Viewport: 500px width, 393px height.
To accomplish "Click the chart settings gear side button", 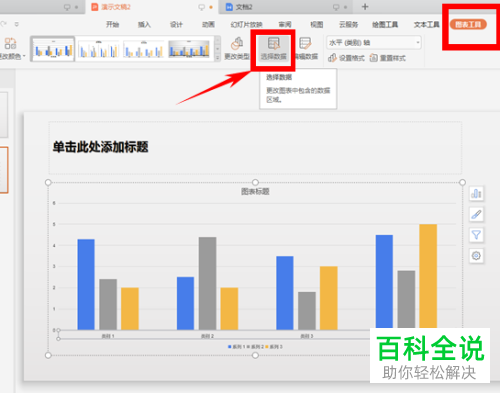I will pyautogui.click(x=476, y=256).
